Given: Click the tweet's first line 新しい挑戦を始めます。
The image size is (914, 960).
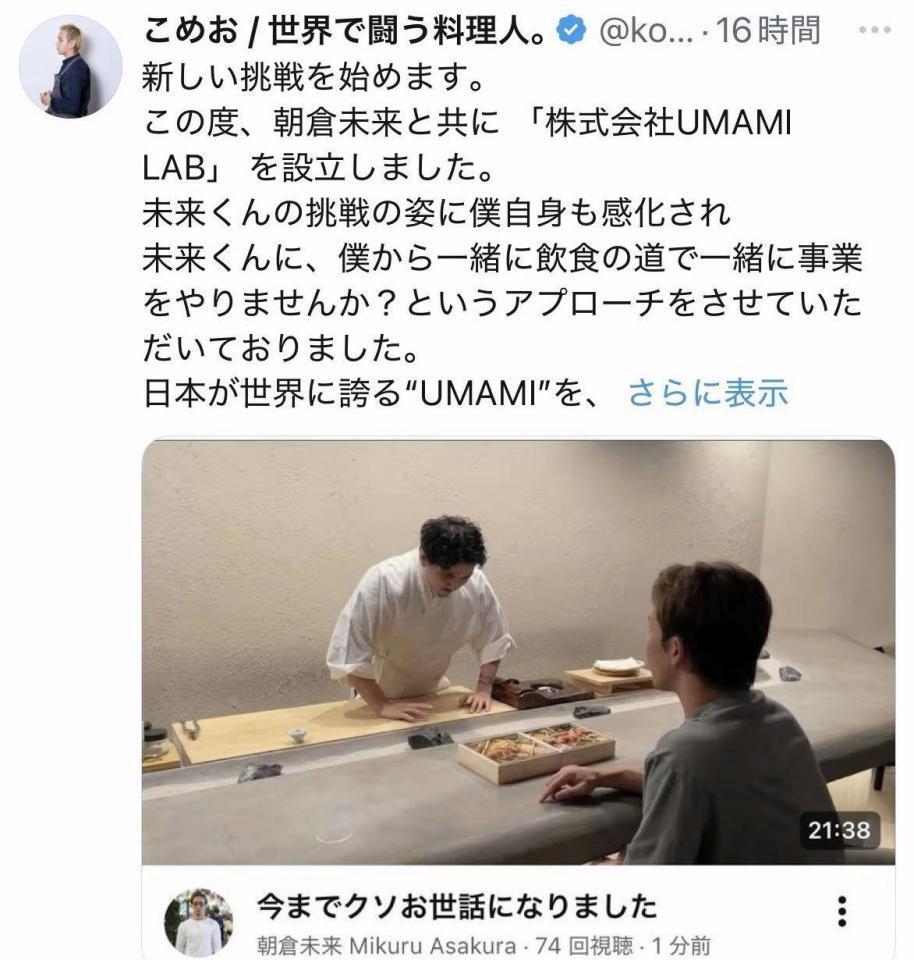Looking at the screenshot, I should tap(314, 78).
